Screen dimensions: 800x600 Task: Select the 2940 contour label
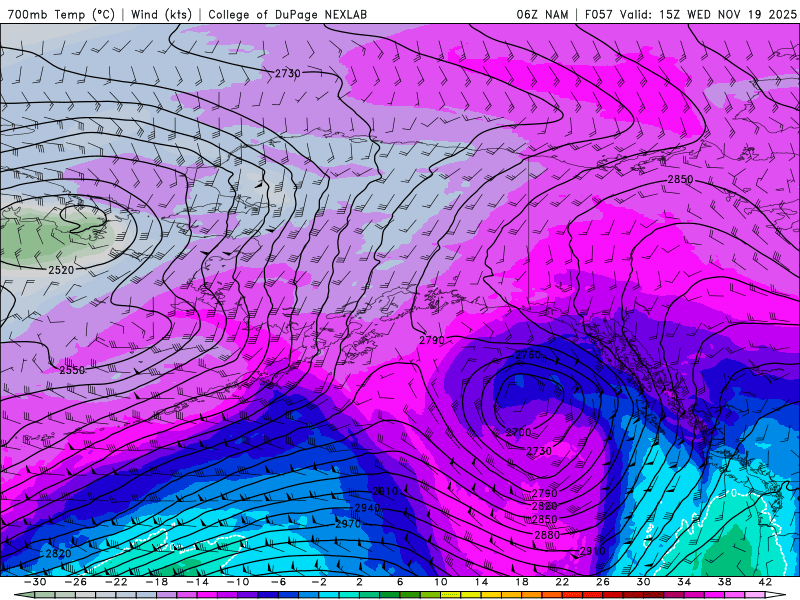(x=367, y=508)
